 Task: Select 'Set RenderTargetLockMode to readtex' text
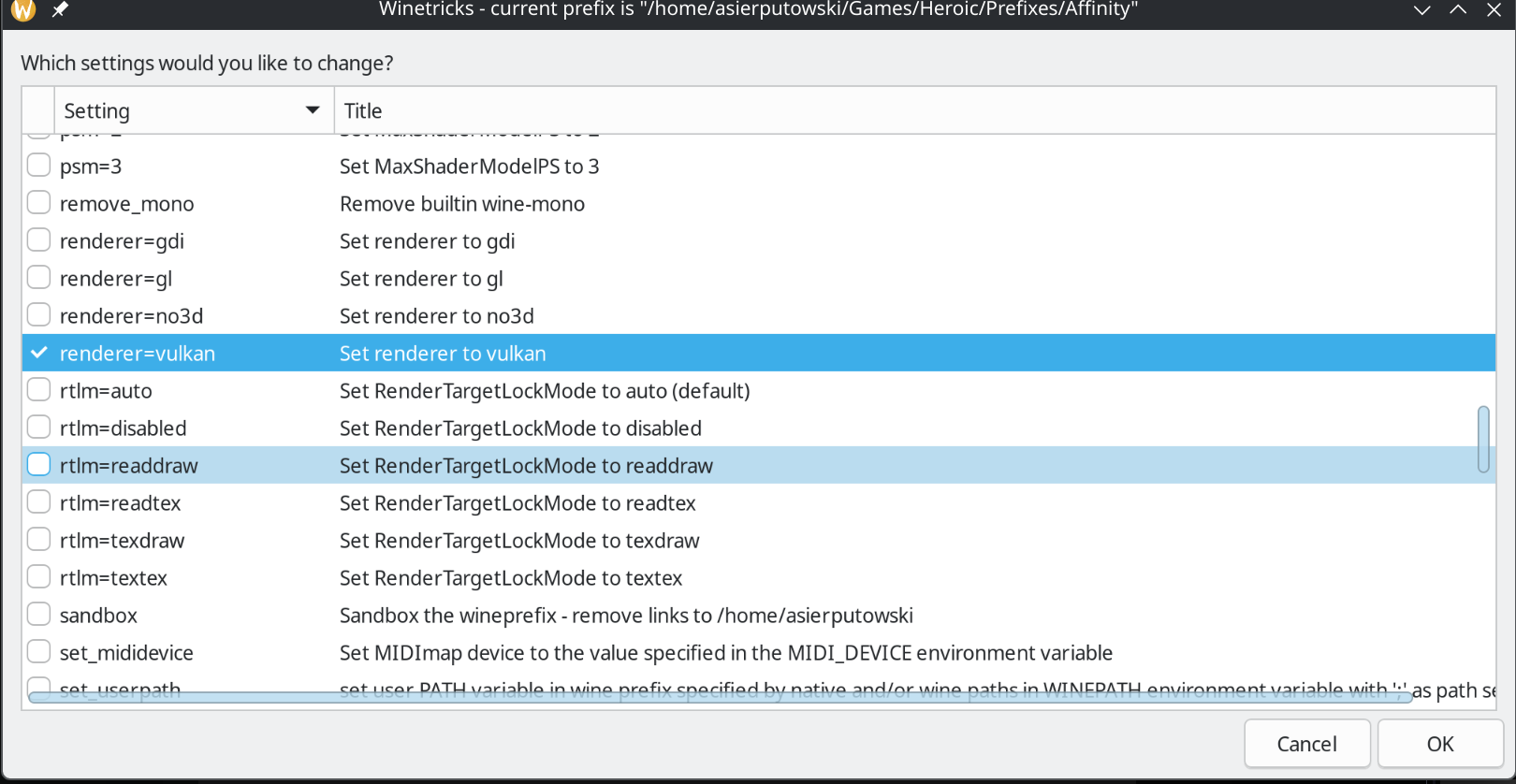tap(517, 503)
